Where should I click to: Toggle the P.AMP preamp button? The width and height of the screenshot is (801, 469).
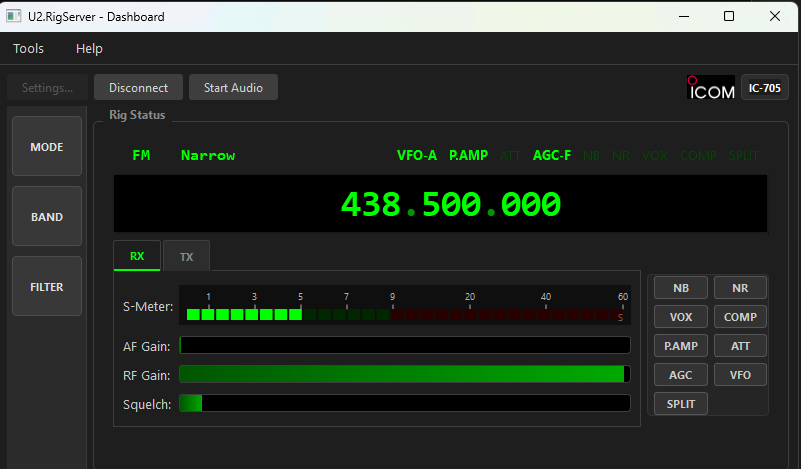[681, 346]
